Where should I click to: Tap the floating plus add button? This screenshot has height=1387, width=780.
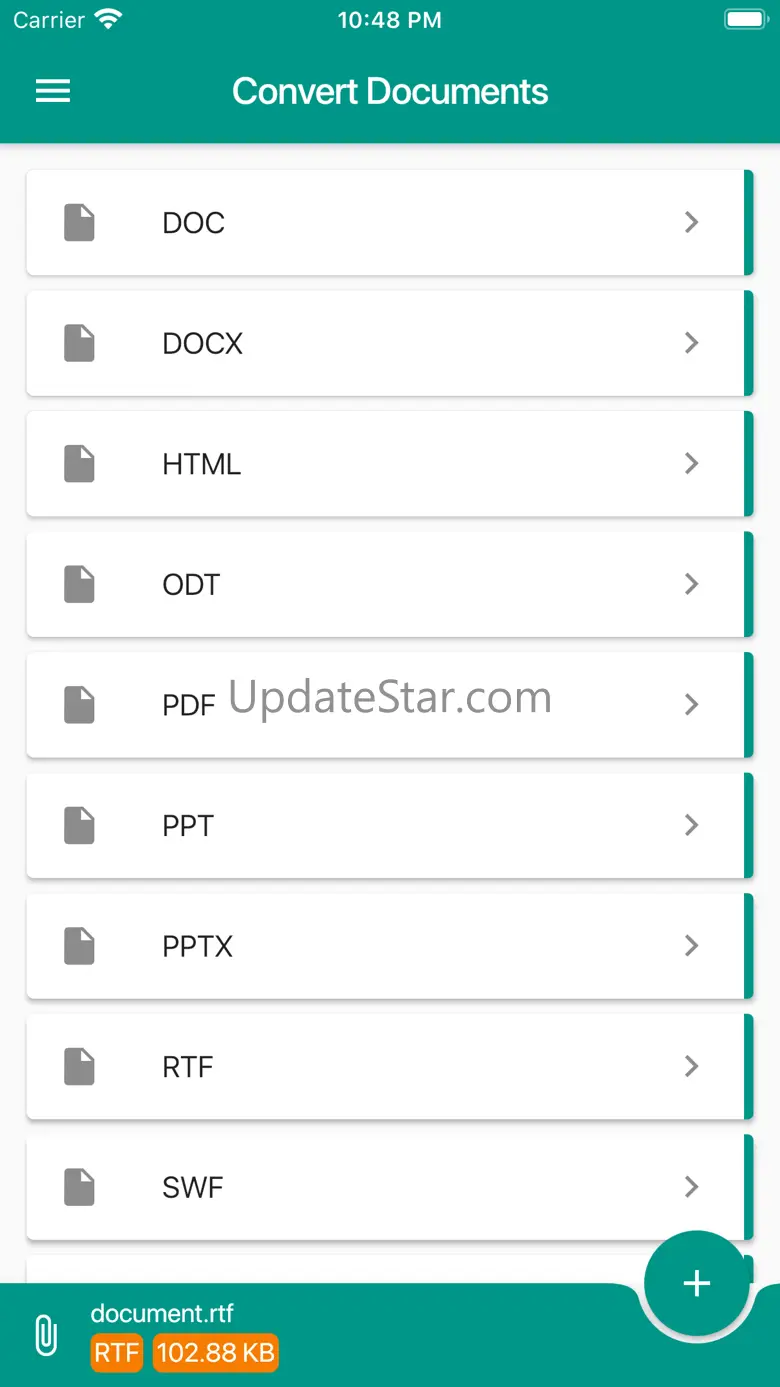[696, 1283]
